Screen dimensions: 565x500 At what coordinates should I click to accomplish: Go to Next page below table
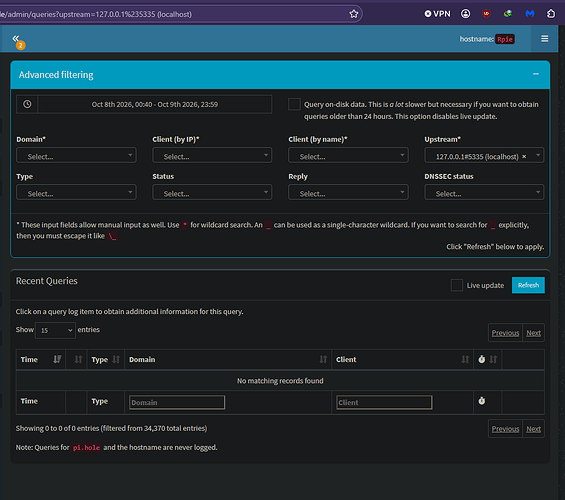pyautogui.click(x=533, y=429)
